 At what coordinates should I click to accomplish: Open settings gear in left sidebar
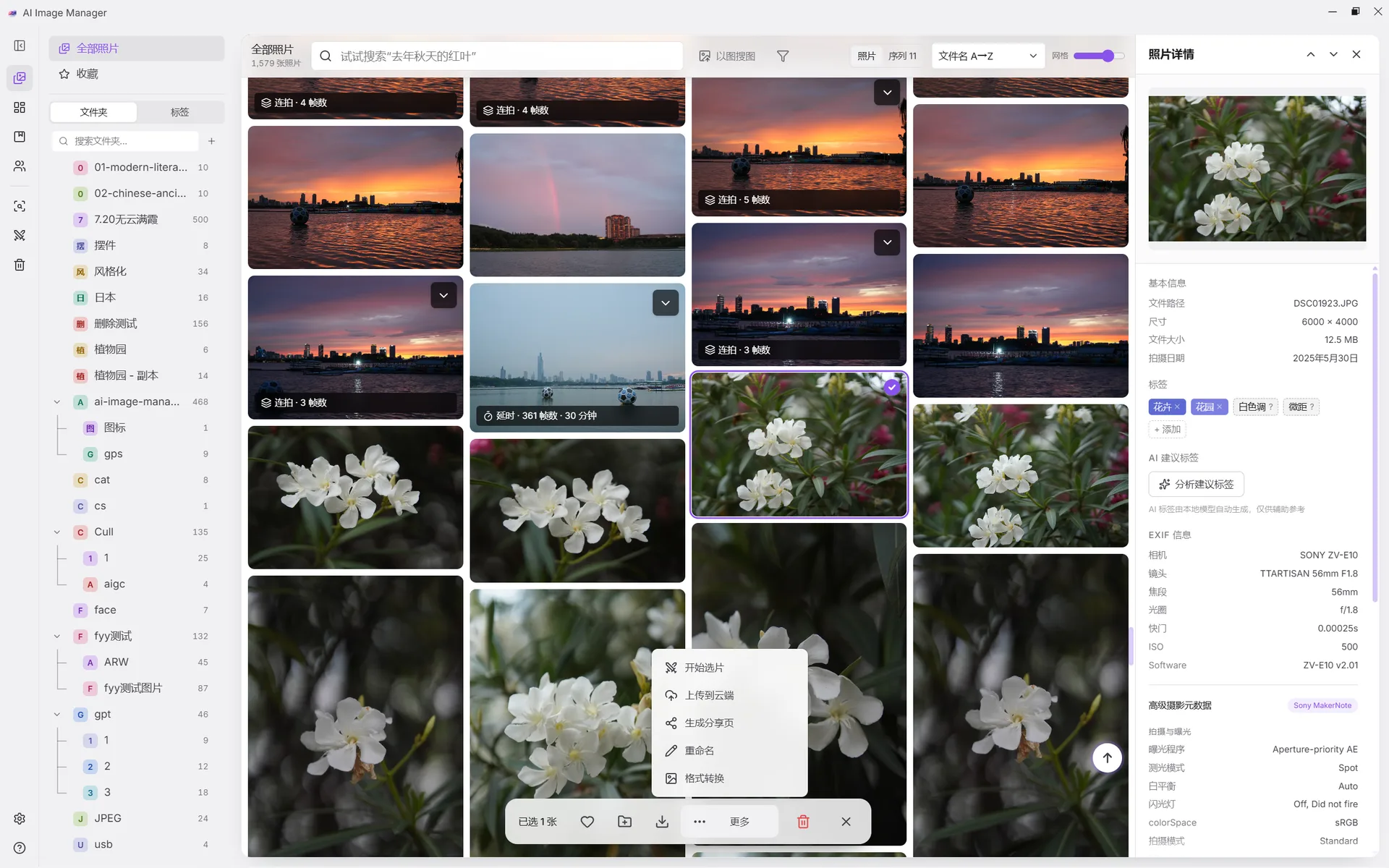tap(20, 819)
